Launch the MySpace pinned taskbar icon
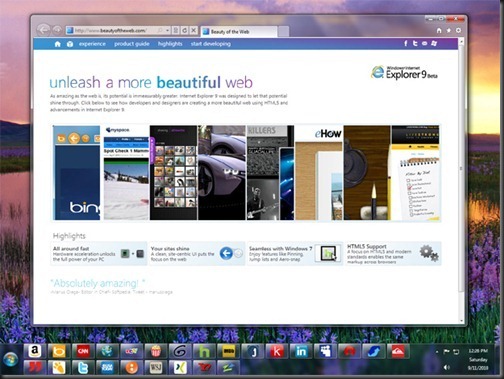The height and width of the screenshot is (379, 504). click(x=325, y=351)
